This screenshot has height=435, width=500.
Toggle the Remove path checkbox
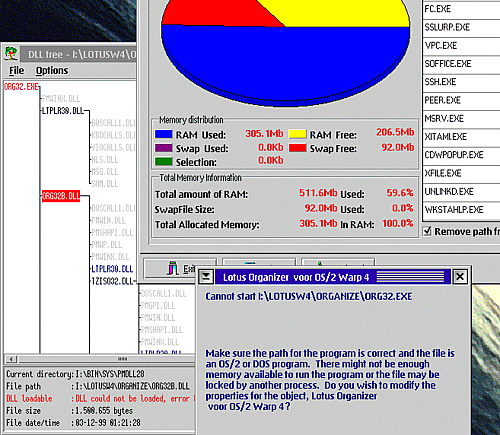(427, 231)
